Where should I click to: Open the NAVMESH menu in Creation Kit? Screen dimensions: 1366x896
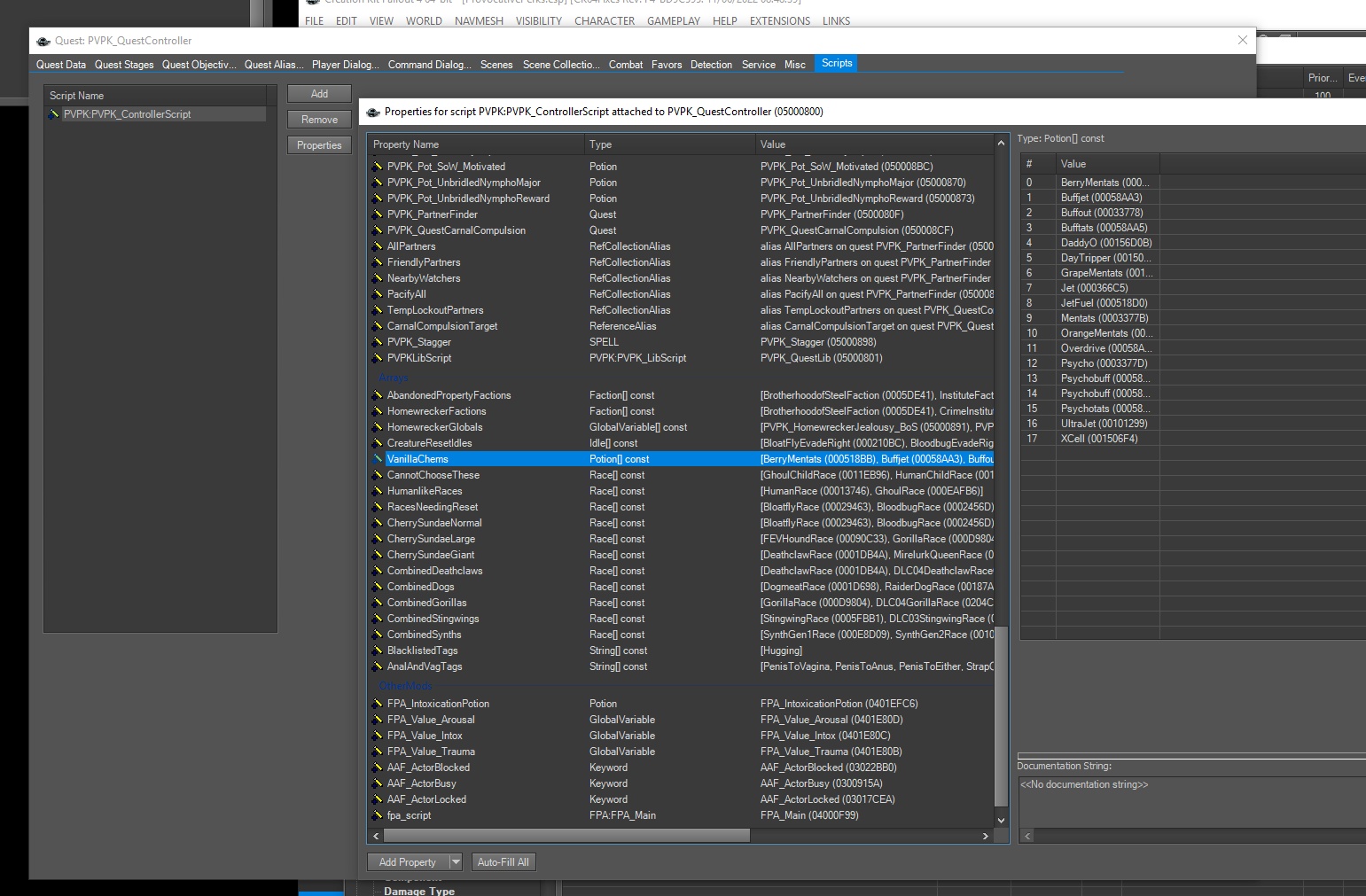[x=479, y=21]
